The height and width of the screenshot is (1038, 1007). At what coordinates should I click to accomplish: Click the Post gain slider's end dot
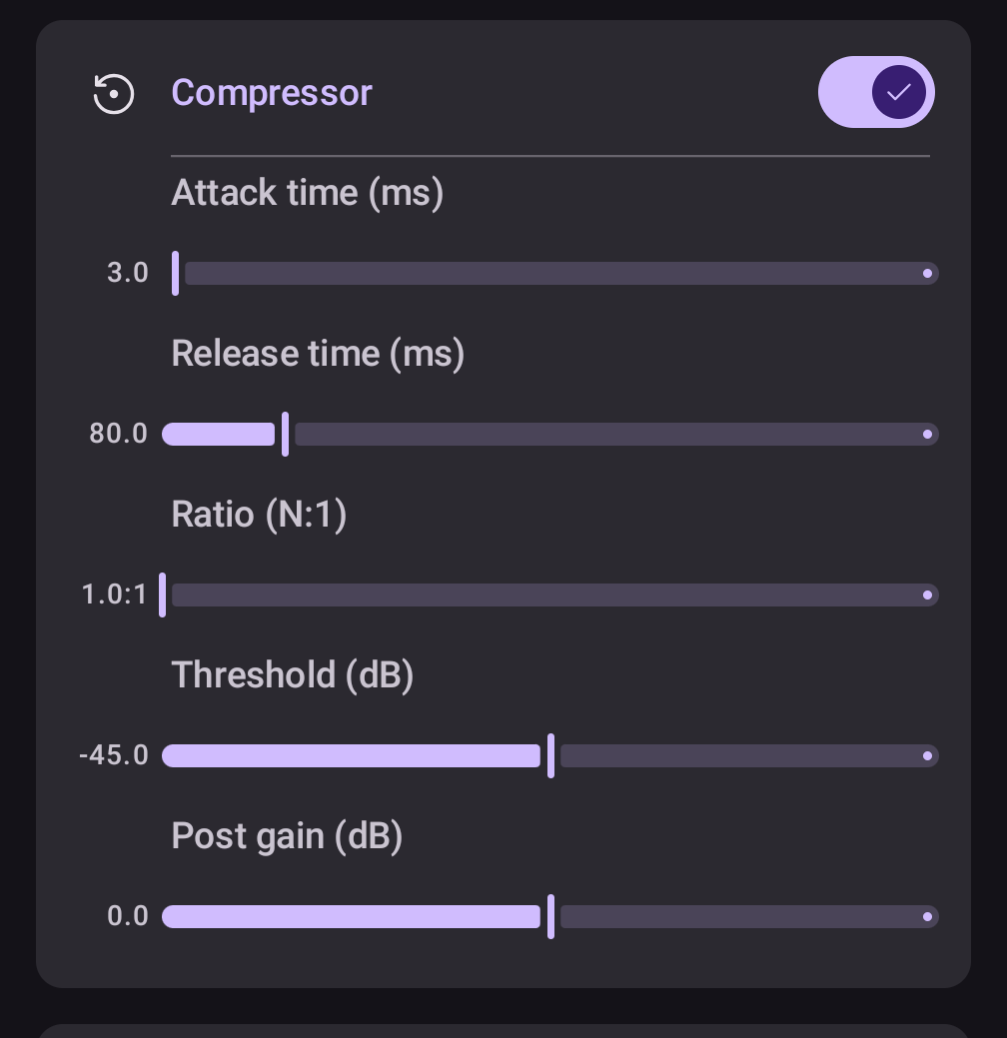927,917
